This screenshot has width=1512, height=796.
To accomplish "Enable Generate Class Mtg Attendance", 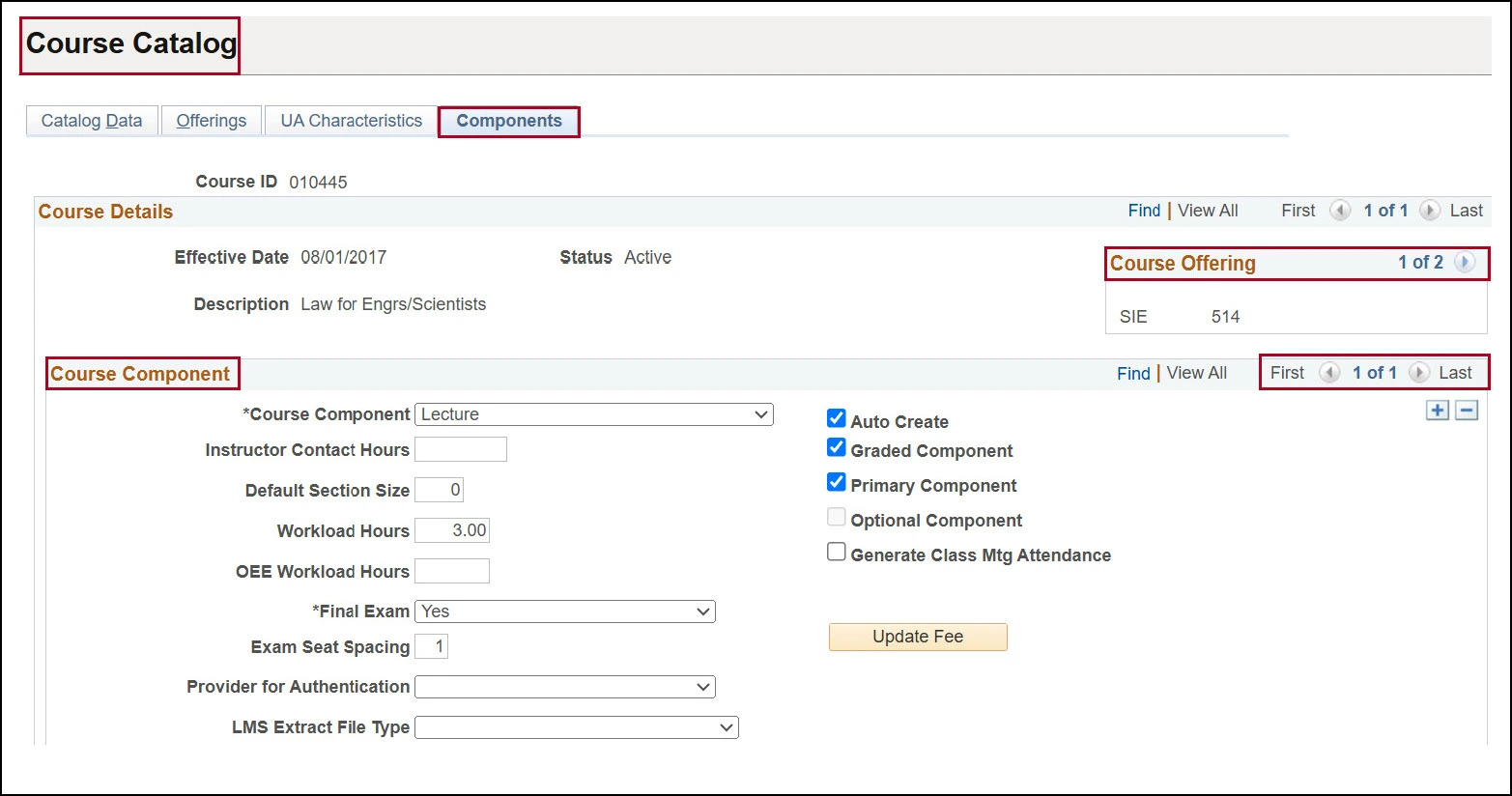I will click(x=837, y=552).
